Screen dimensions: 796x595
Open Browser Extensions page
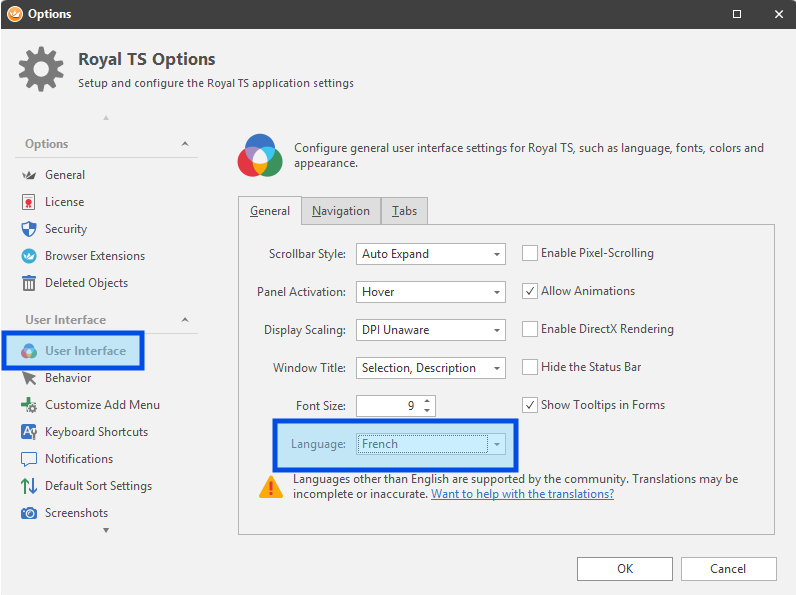click(95, 256)
